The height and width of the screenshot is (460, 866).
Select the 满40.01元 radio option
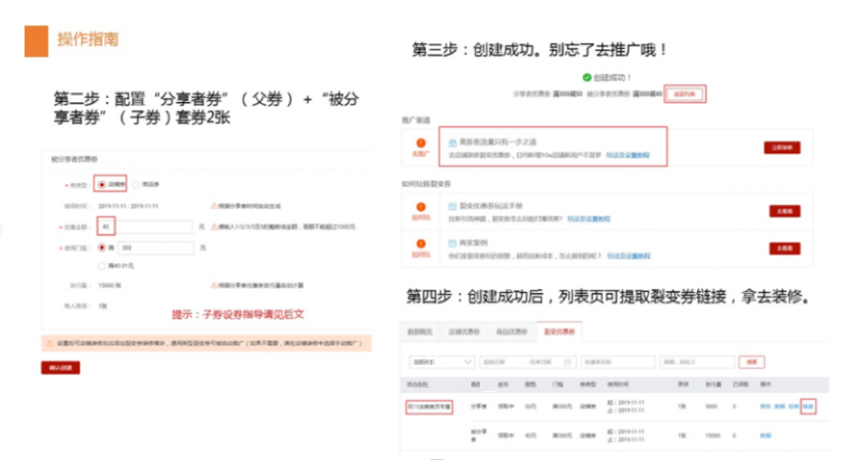[102, 266]
